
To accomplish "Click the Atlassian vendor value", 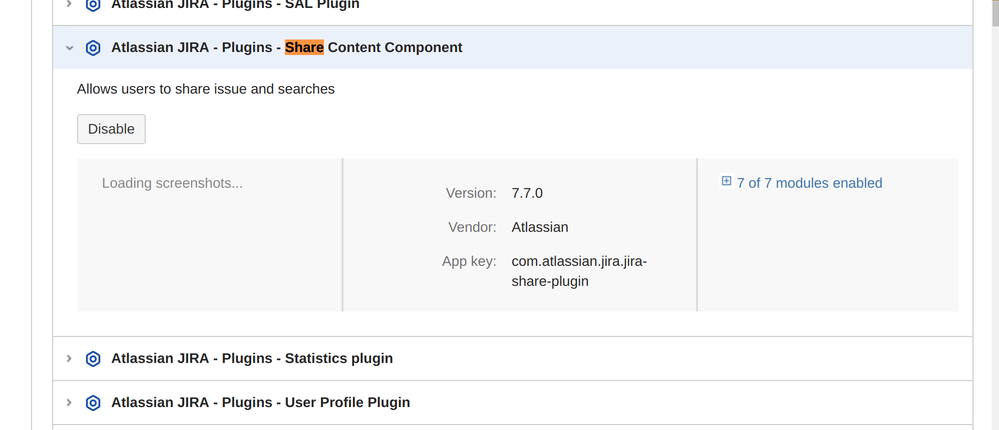I will click(540, 227).
